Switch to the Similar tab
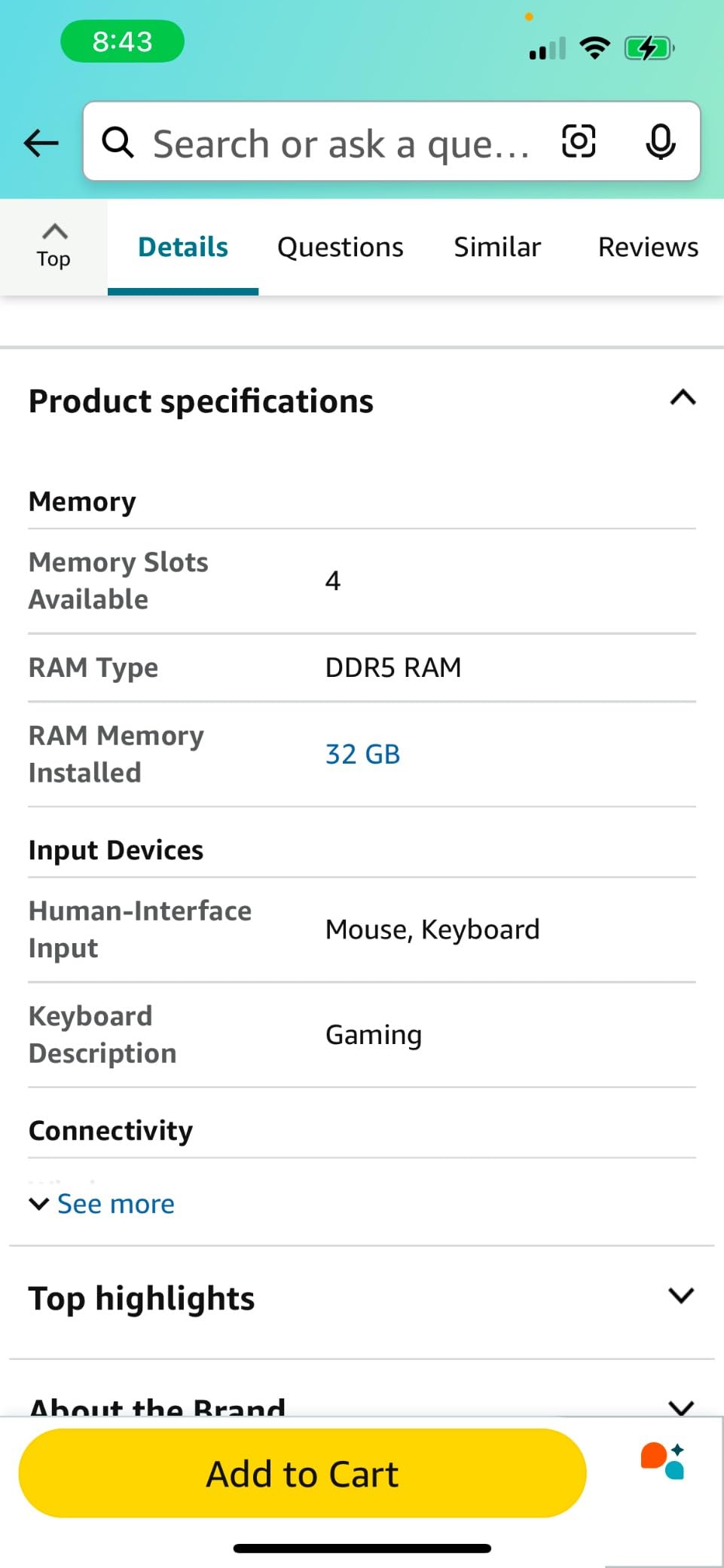724x1568 pixels. 496,246
